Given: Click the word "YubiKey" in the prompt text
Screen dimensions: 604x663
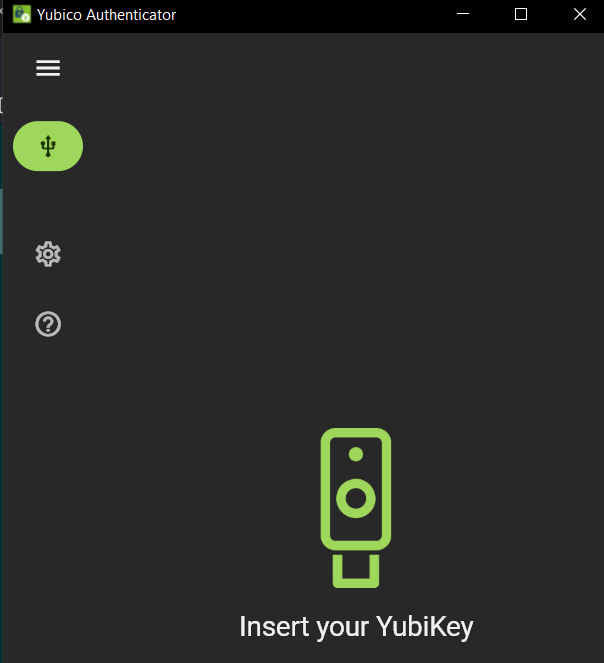Looking at the screenshot, I should [x=425, y=627].
